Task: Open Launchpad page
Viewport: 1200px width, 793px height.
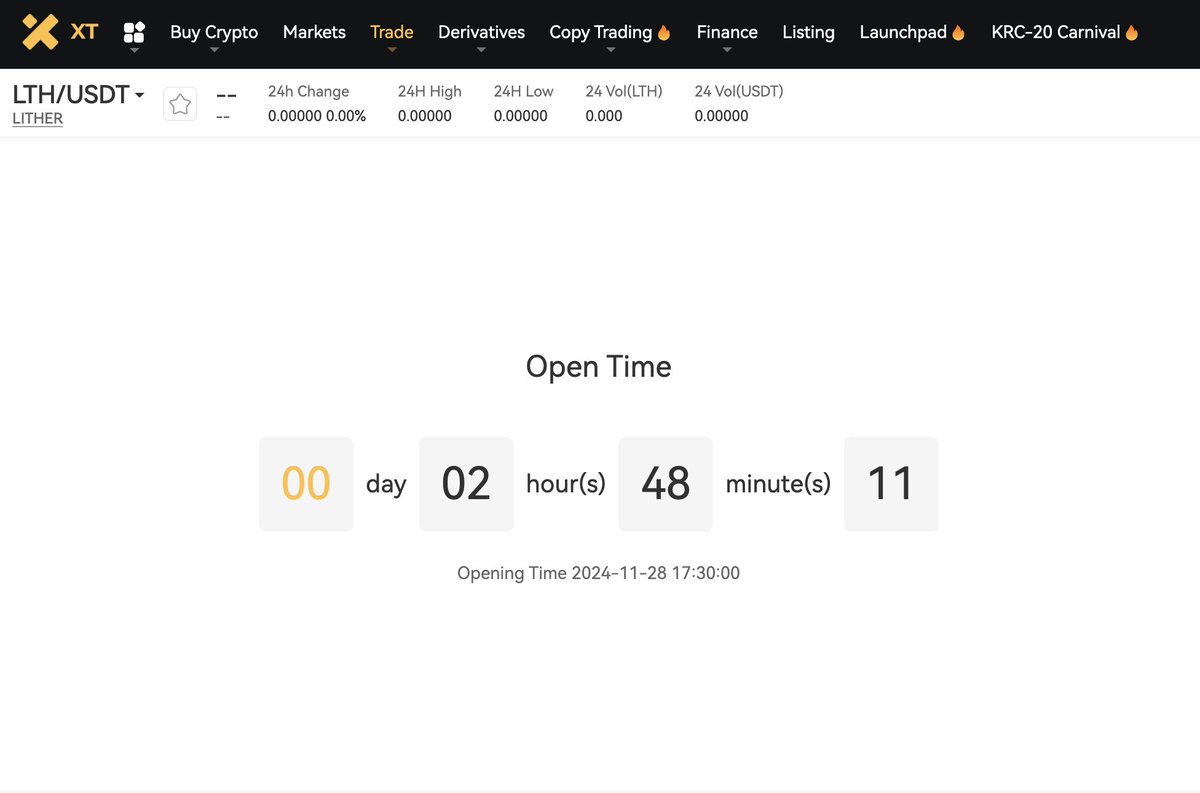Action: pyautogui.click(x=903, y=32)
